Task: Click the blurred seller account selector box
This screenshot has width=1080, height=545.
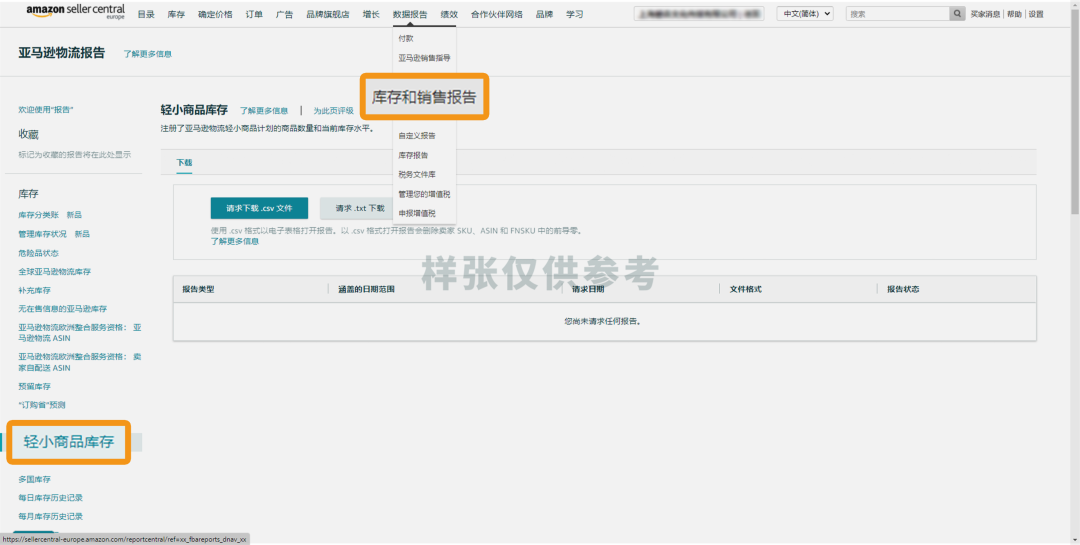Action: 698,14
